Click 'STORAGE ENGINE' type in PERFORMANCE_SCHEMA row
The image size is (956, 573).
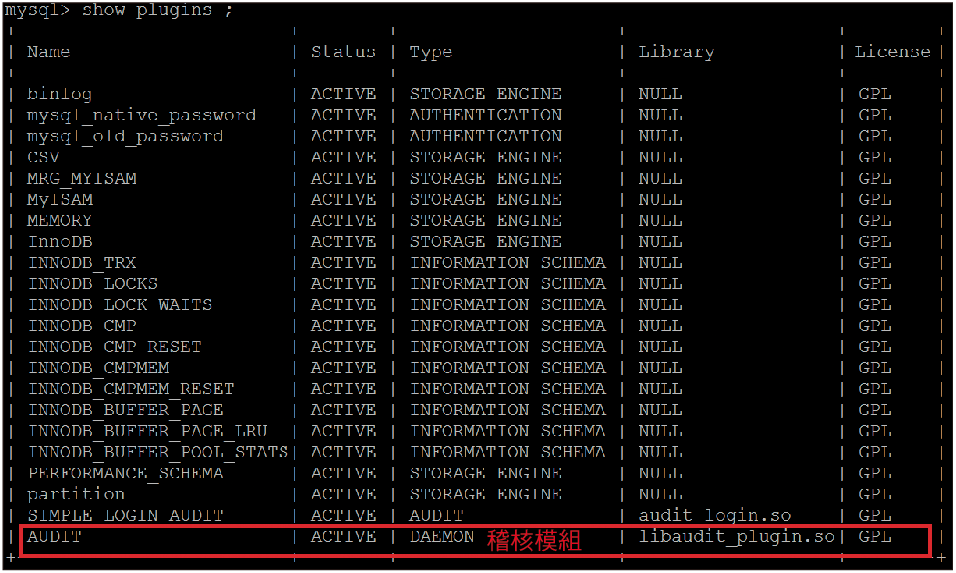click(x=485, y=474)
